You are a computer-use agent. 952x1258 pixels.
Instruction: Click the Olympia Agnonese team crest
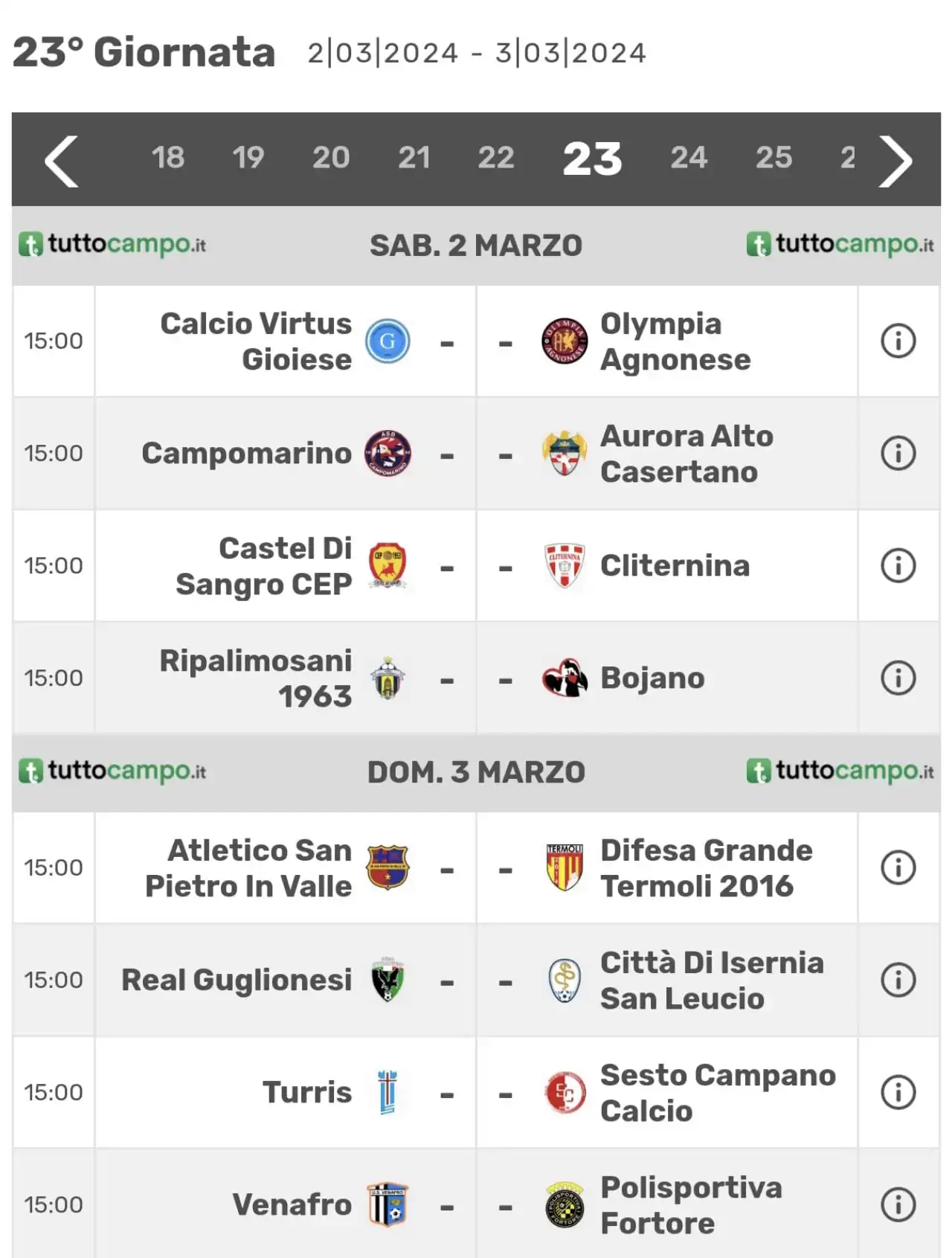coord(565,341)
